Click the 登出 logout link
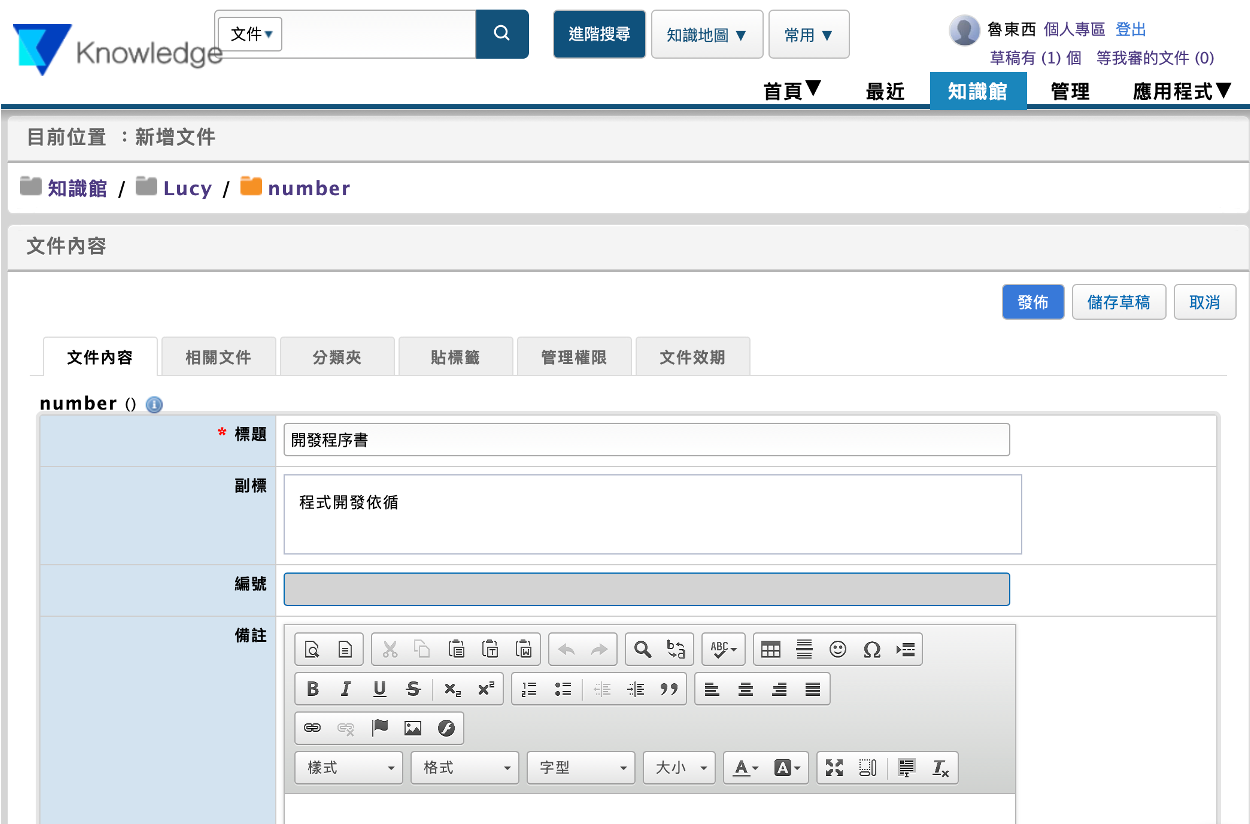 pyautogui.click(x=1131, y=30)
